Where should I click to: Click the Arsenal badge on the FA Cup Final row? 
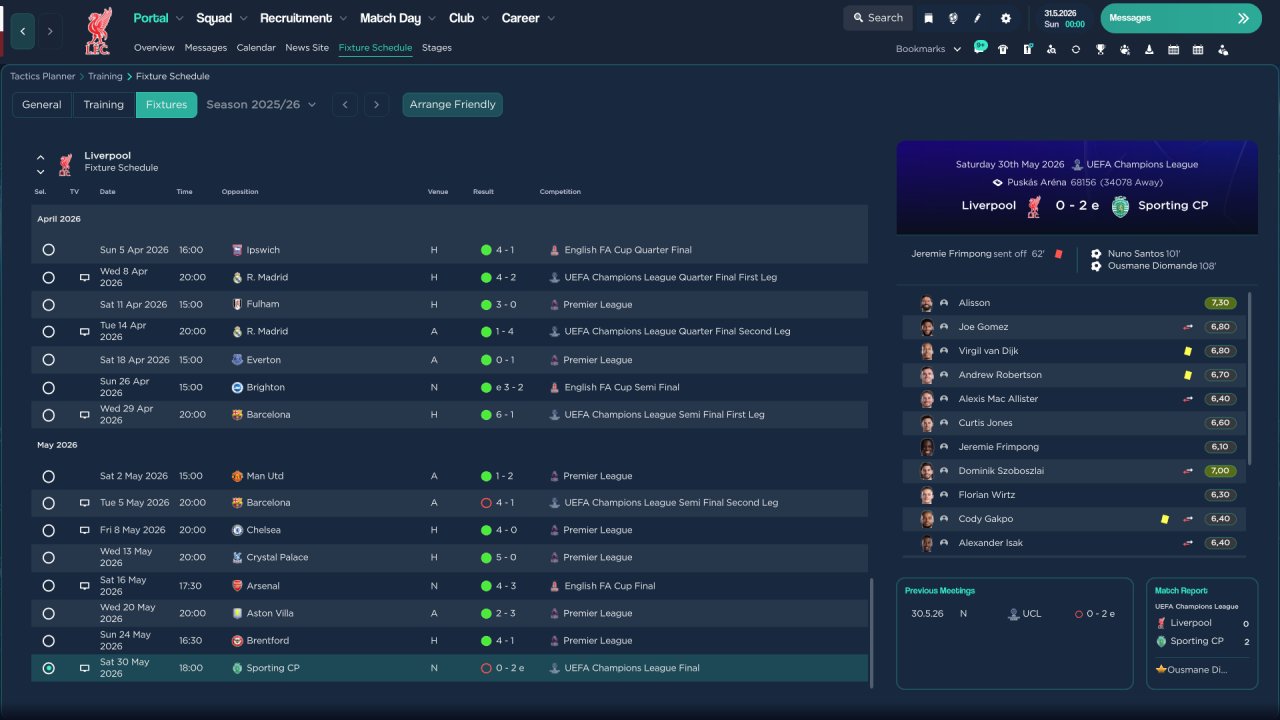(237, 586)
